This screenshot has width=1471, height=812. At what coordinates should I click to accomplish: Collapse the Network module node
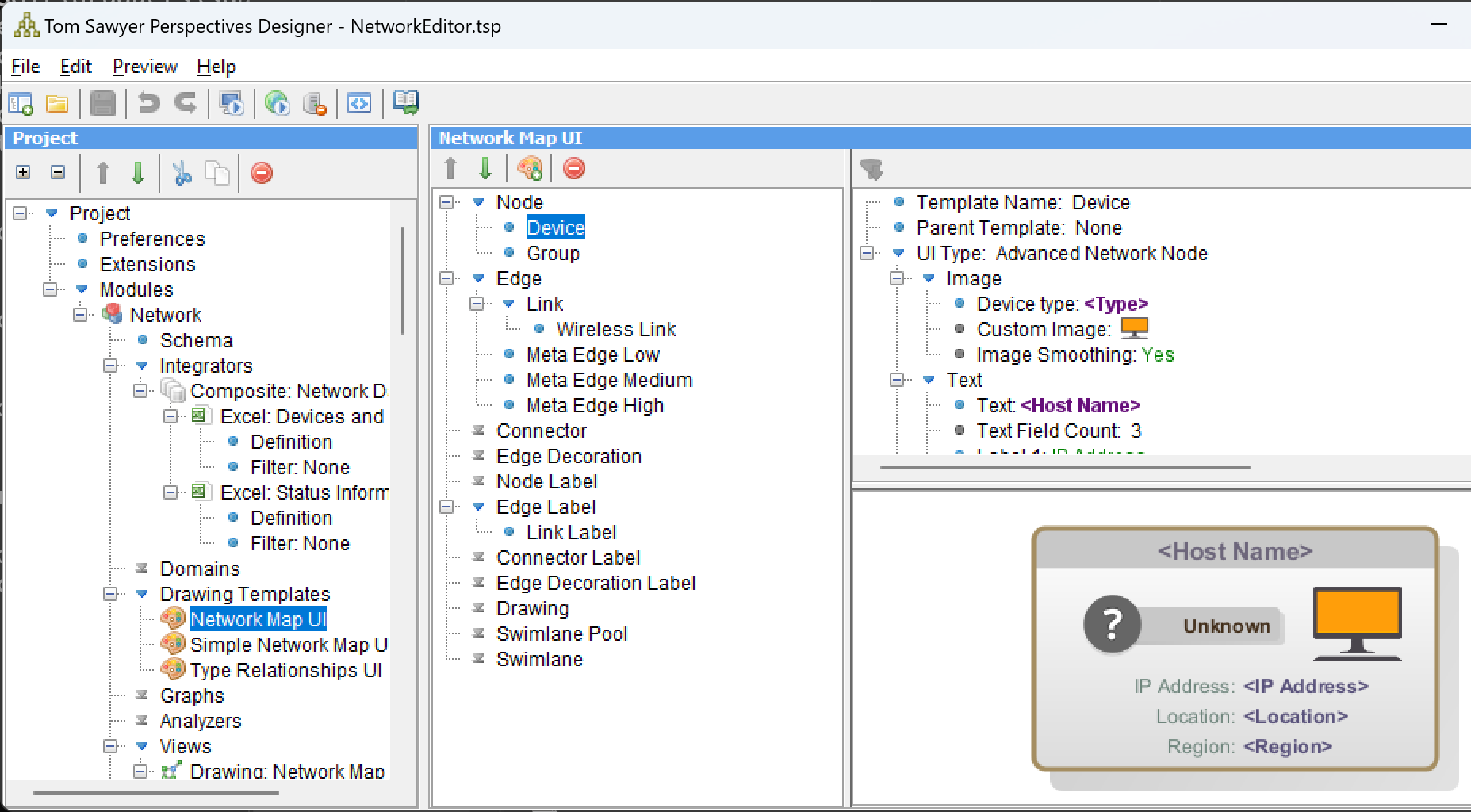click(x=81, y=315)
